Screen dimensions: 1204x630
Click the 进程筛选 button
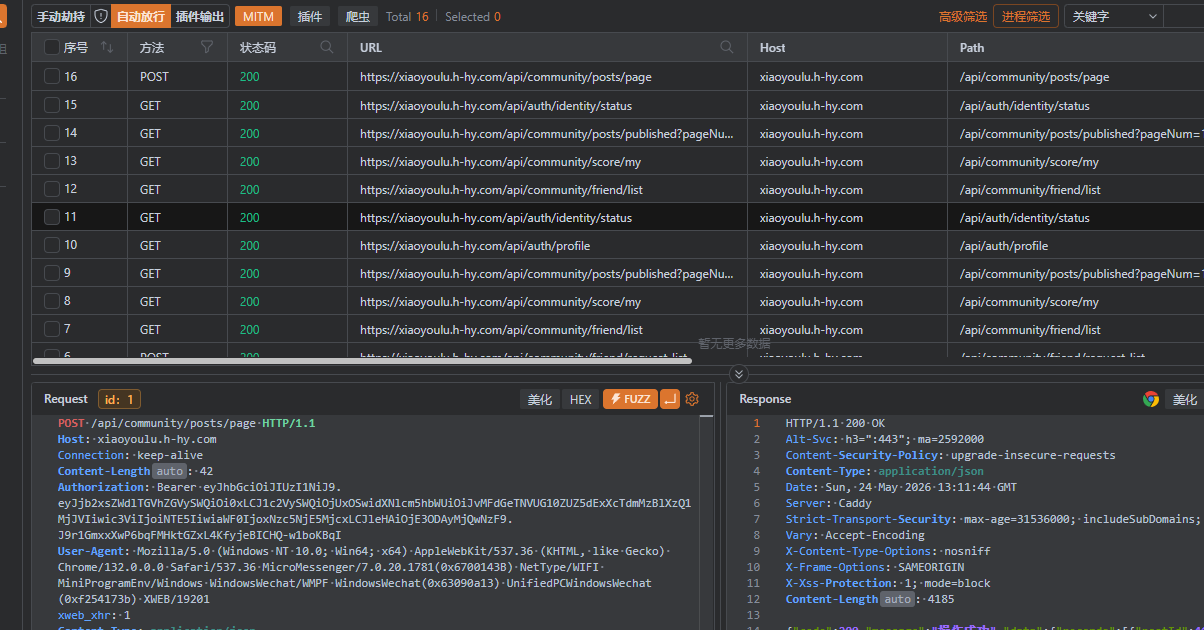(1026, 17)
